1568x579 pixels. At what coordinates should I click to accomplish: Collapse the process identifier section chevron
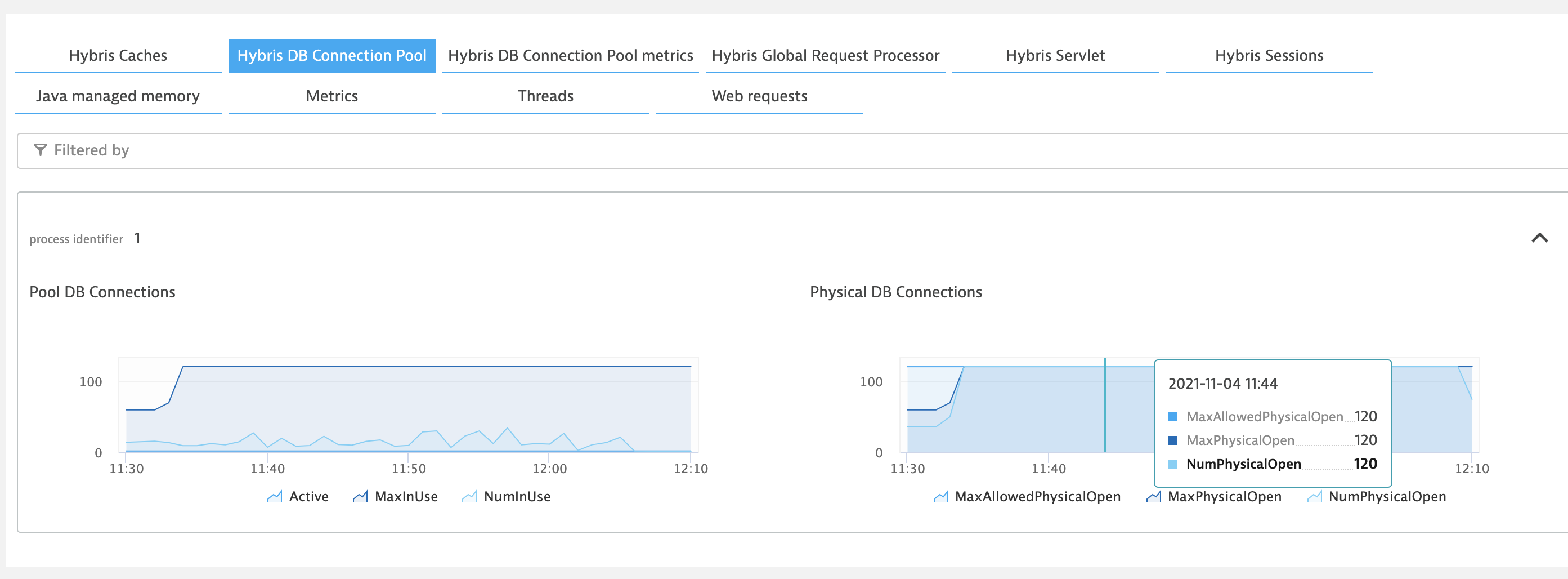click(1539, 238)
